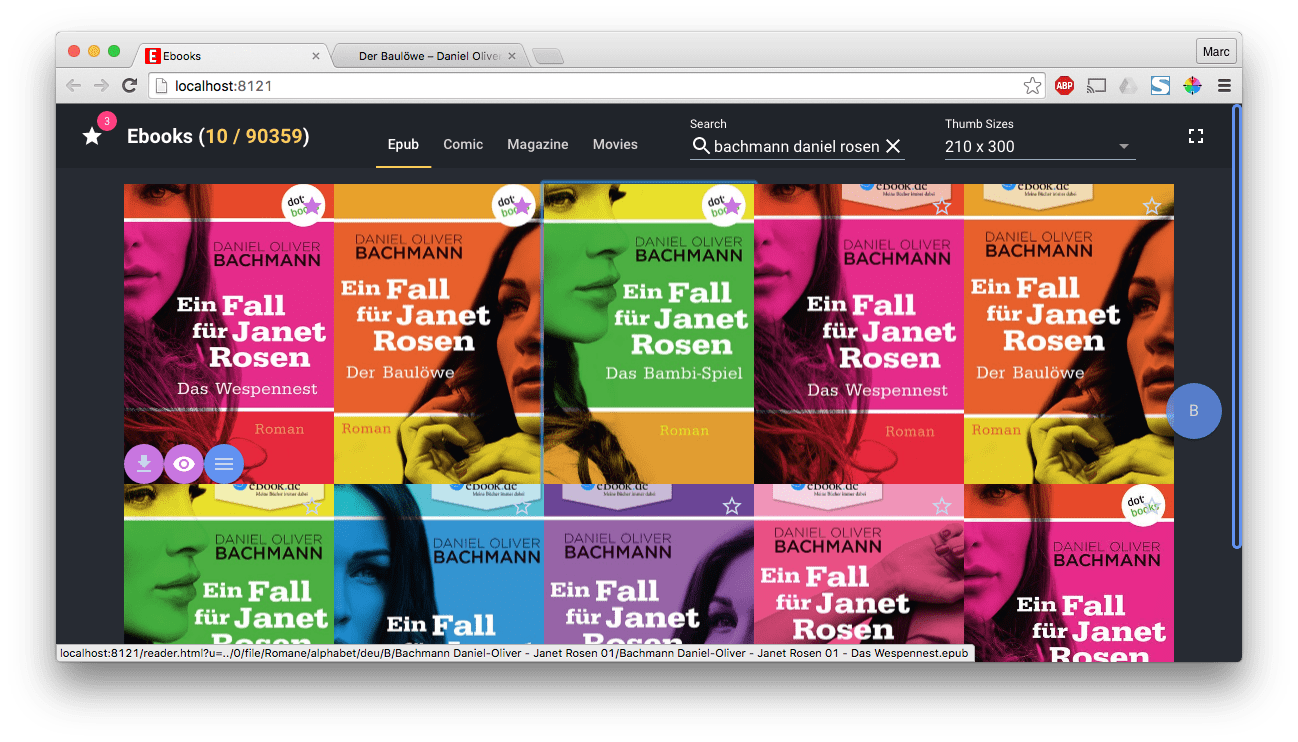1298x742 pixels.
Task: Click the browser back arrow
Action: click(74, 86)
